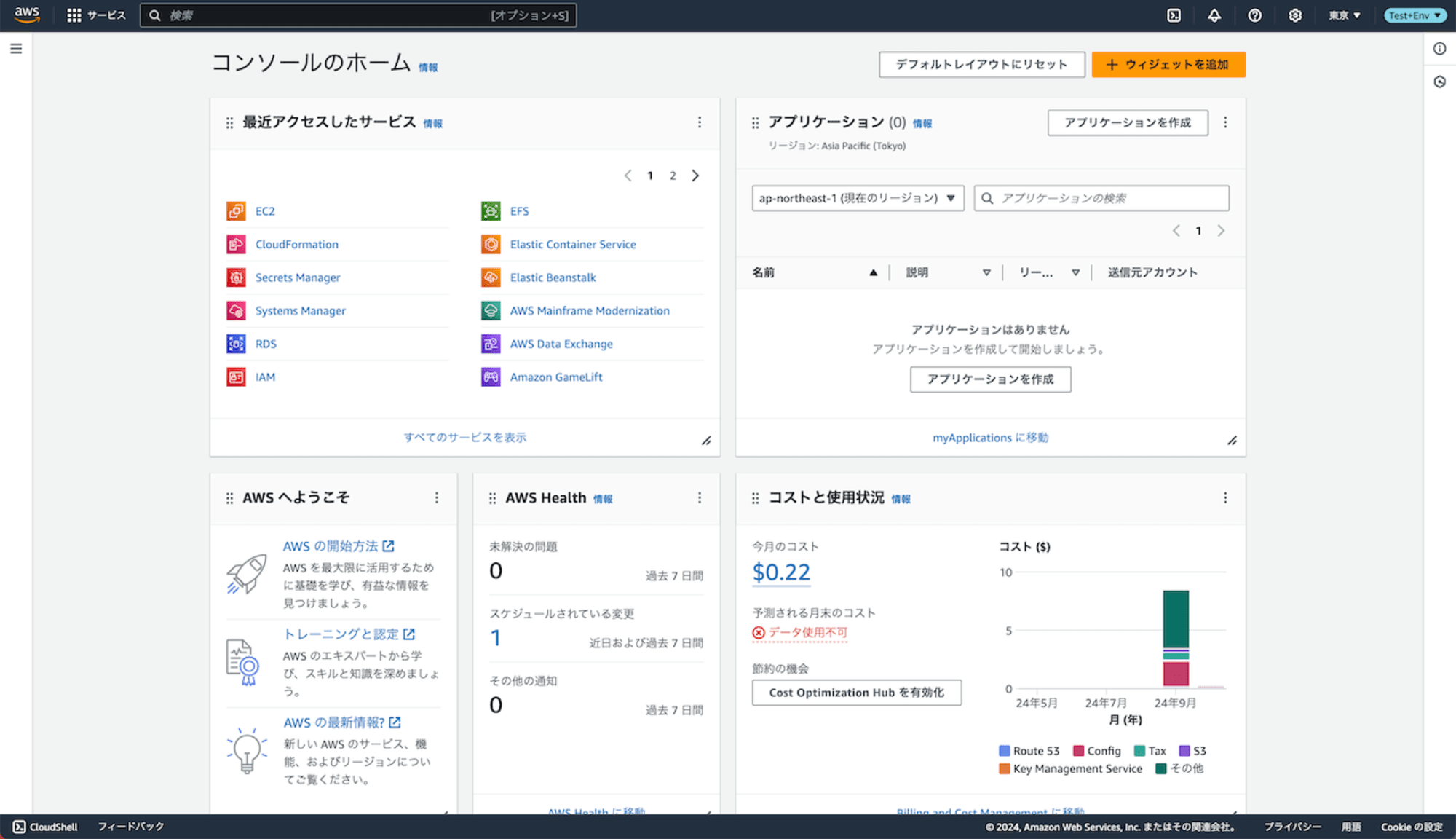Click the EFS service icon

[x=491, y=211]
